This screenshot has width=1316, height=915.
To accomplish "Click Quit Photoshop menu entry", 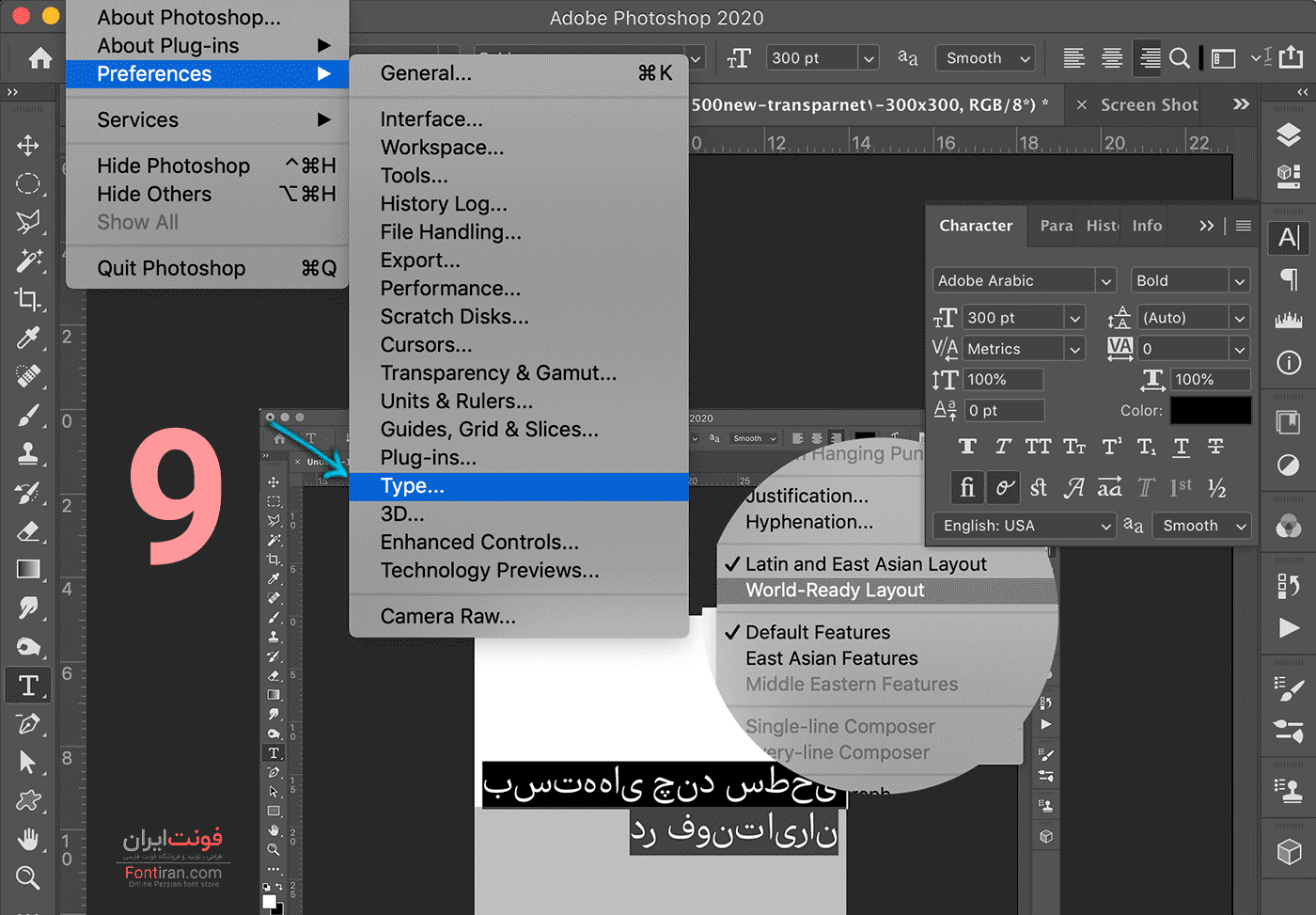I will coord(171,269).
